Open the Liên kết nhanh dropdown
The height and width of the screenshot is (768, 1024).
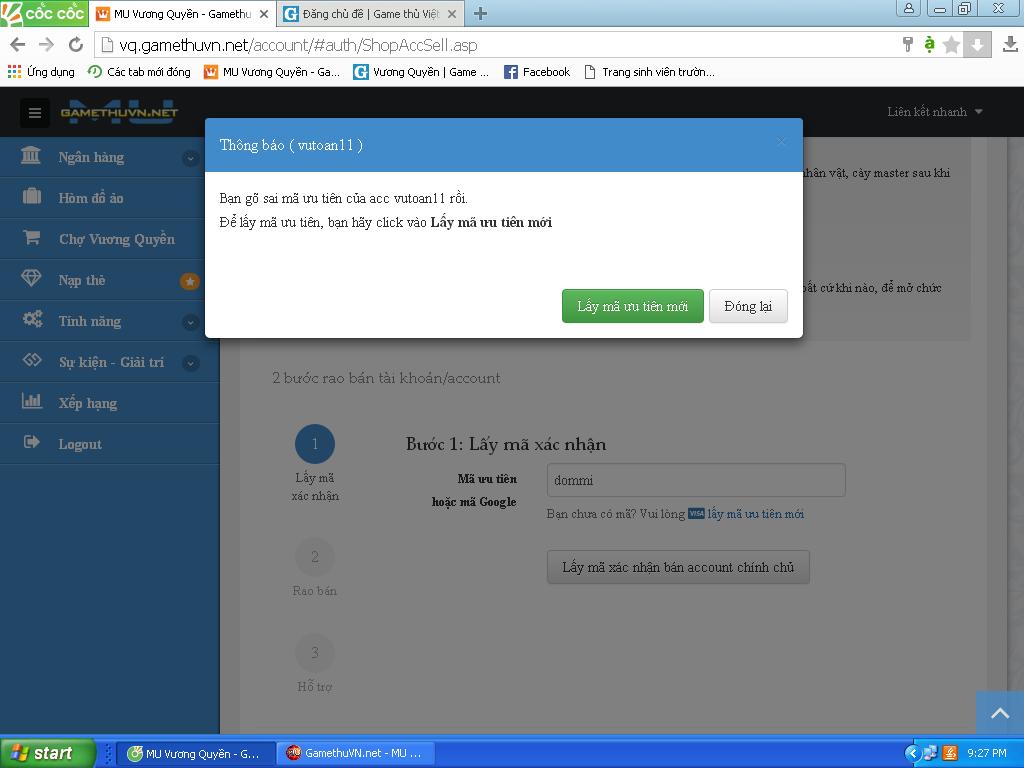(x=934, y=112)
